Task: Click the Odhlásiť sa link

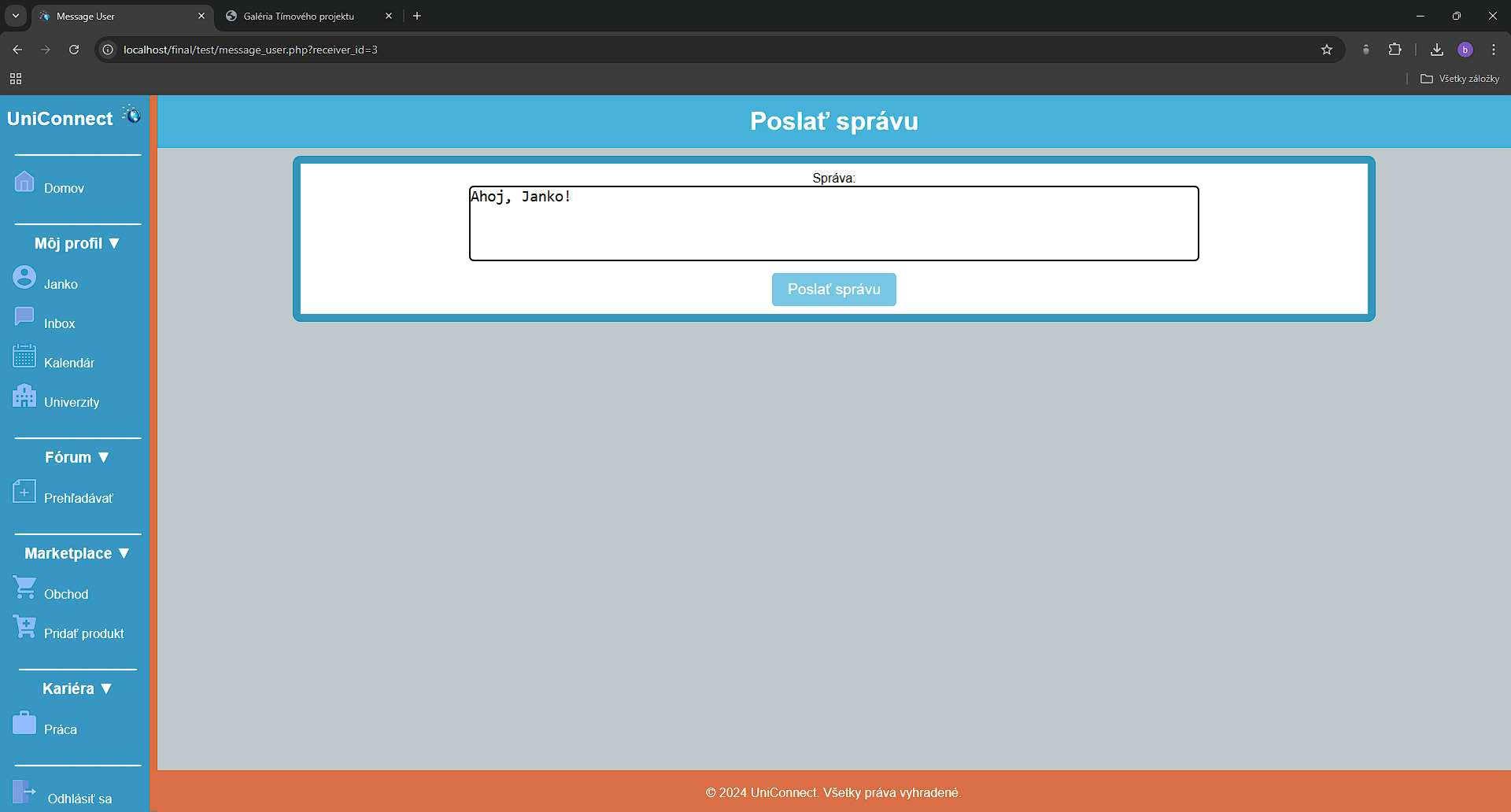Action: click(x=79, y=799)
